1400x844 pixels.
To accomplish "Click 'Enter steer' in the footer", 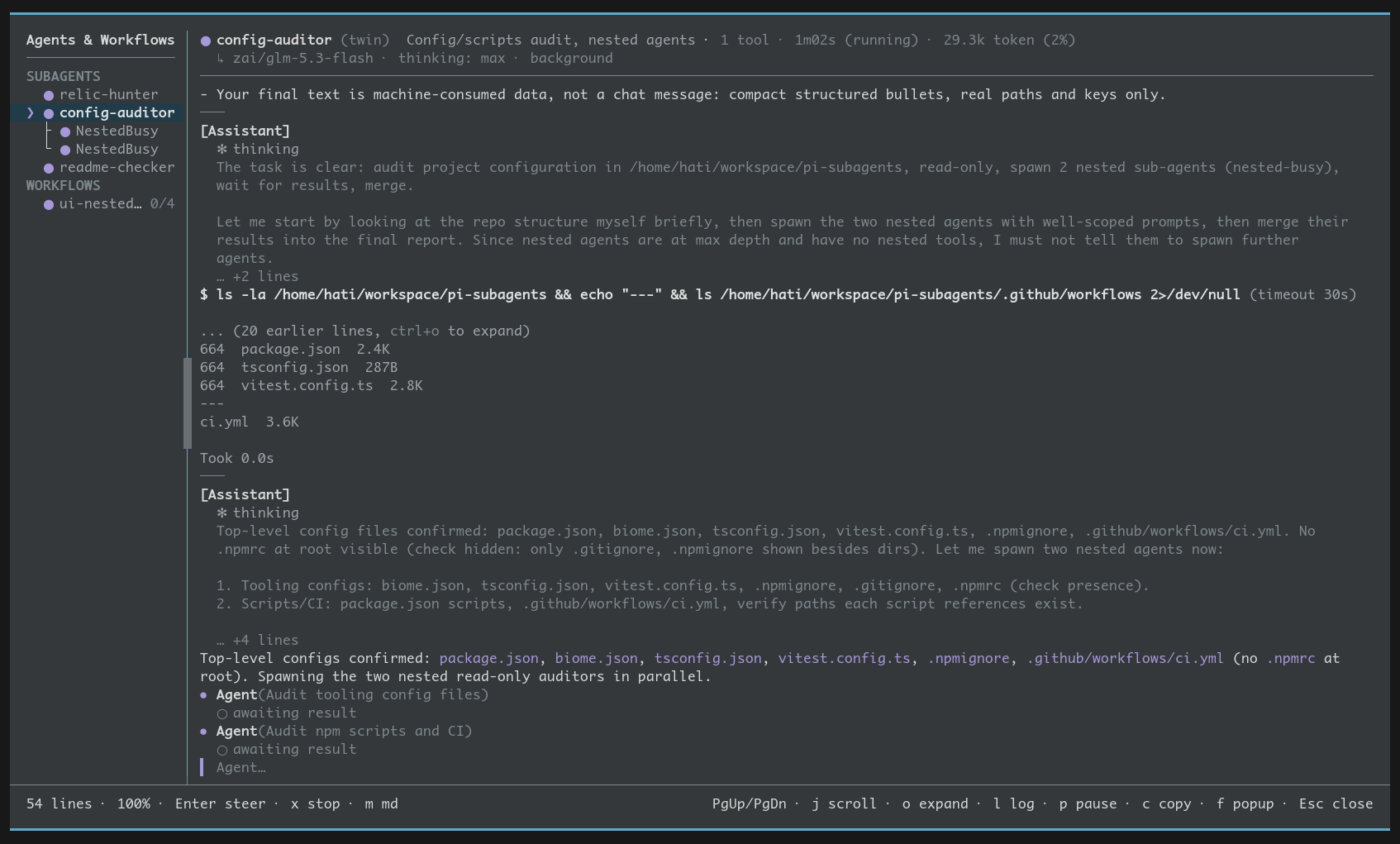I will (220, 803).
